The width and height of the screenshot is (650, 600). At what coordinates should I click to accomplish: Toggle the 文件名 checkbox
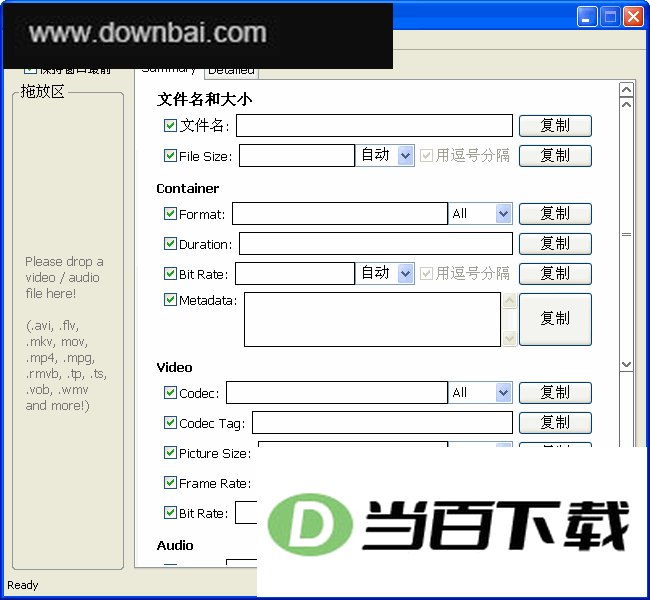tap(170, 125)
